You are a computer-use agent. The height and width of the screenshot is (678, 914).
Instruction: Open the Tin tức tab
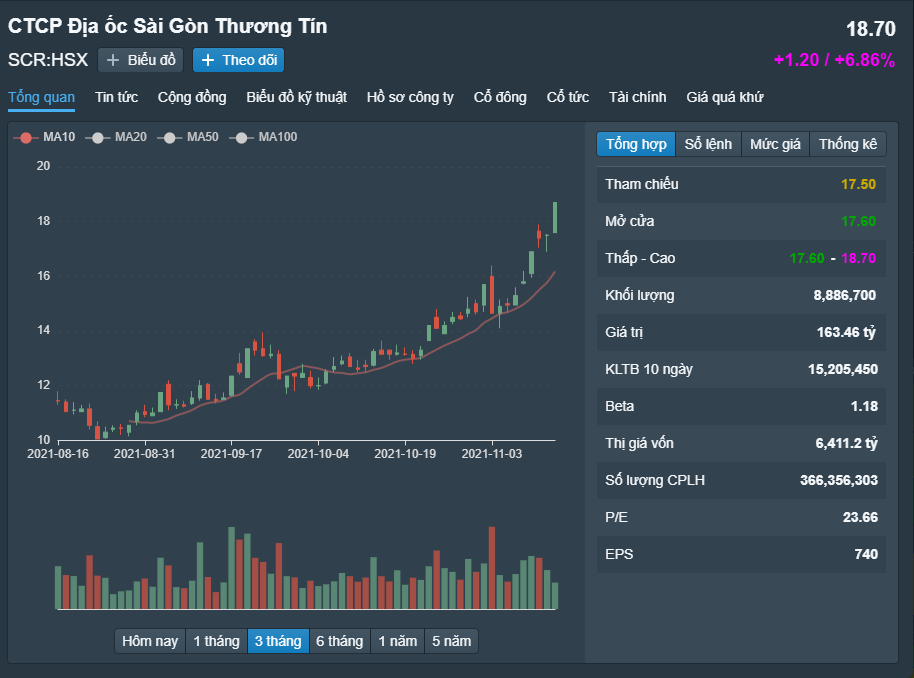116,97
